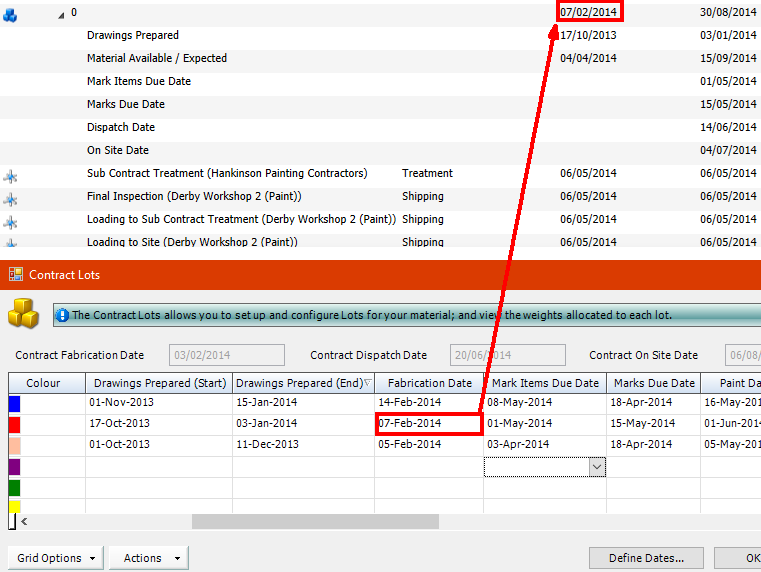761x572 pixels.
Task: Select the purple colour swatch row
Action: point(14,467)
